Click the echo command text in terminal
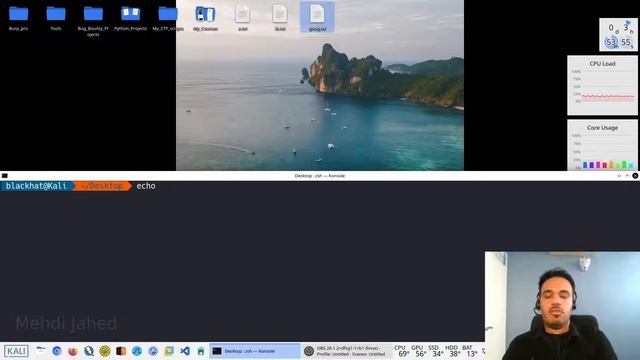Image resolution: width=640 pixels, height=360 pixels. [146, 186]
